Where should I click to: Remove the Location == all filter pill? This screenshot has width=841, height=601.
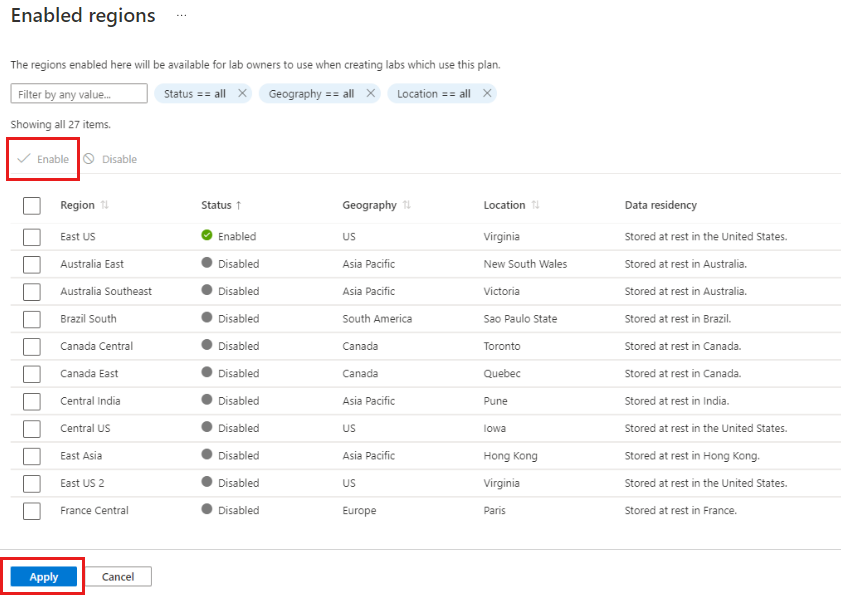point(487,92)
